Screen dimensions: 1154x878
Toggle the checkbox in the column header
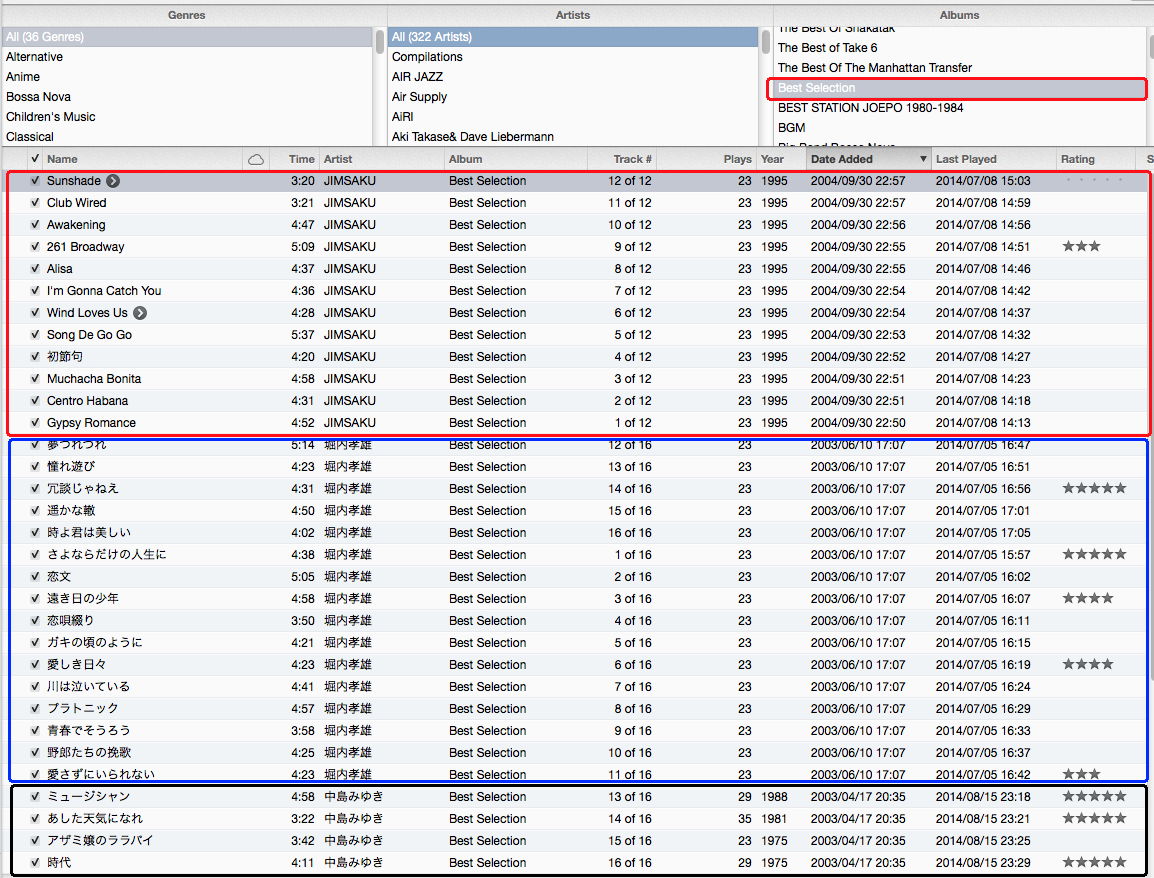coord(35,159)
